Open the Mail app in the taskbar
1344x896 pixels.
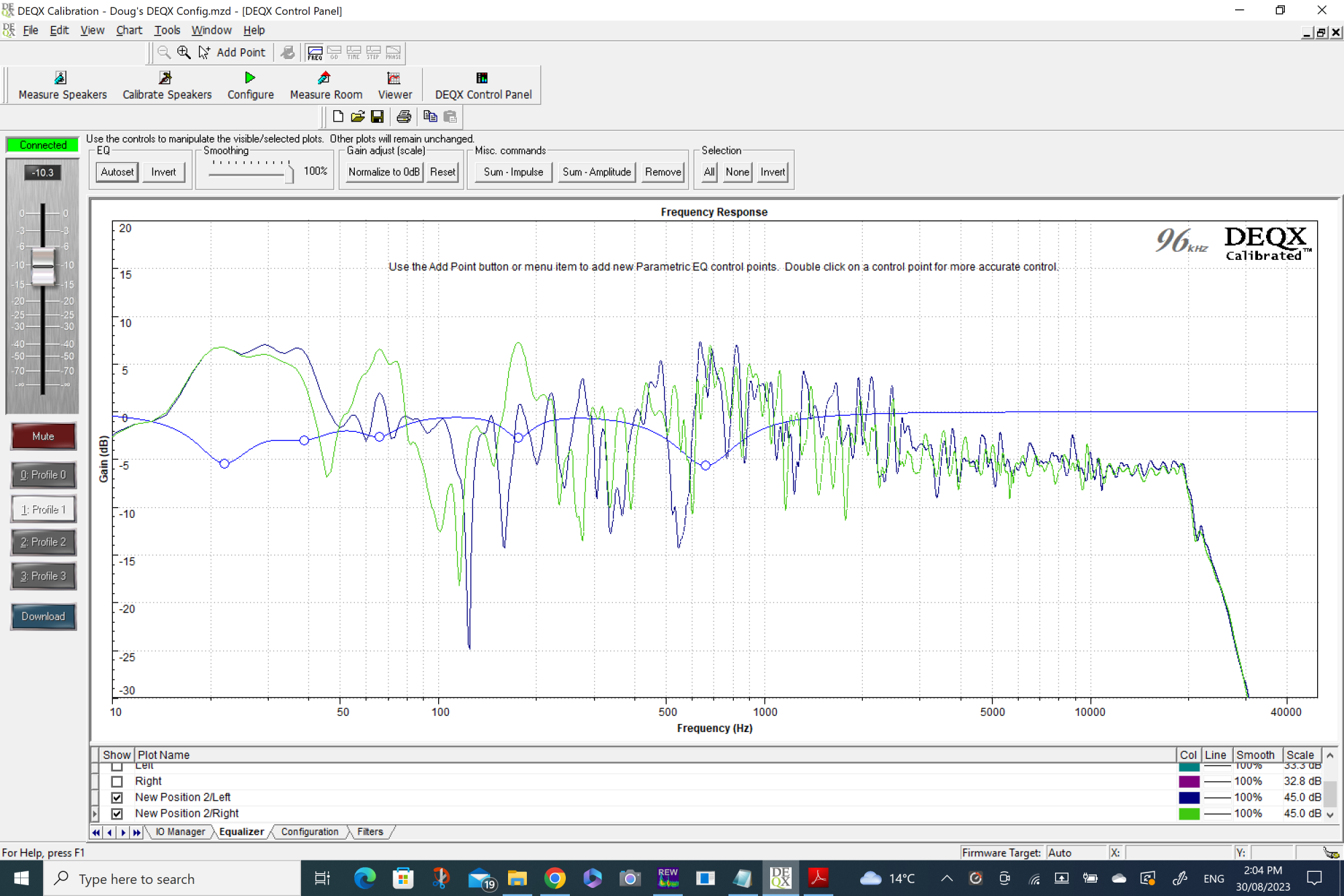(x=481, y=878)
